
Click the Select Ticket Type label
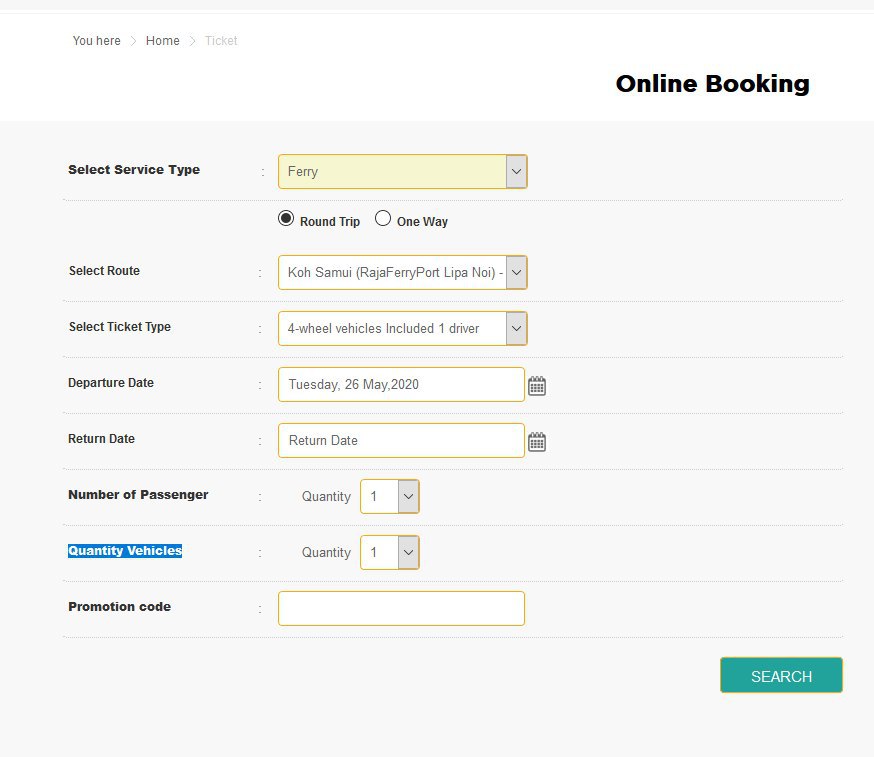point(120,327)
